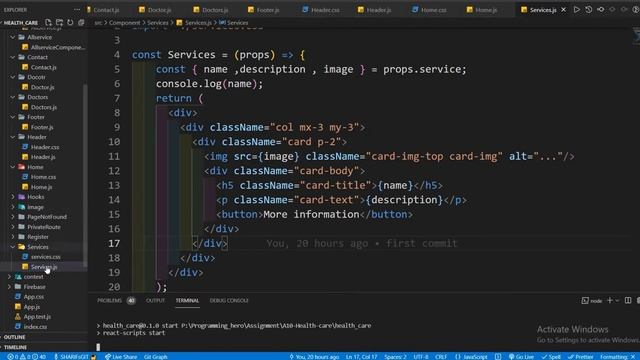Screen dimensions: 640x360
Task: Click Prettier status bar item
Action: pos(580,357)
